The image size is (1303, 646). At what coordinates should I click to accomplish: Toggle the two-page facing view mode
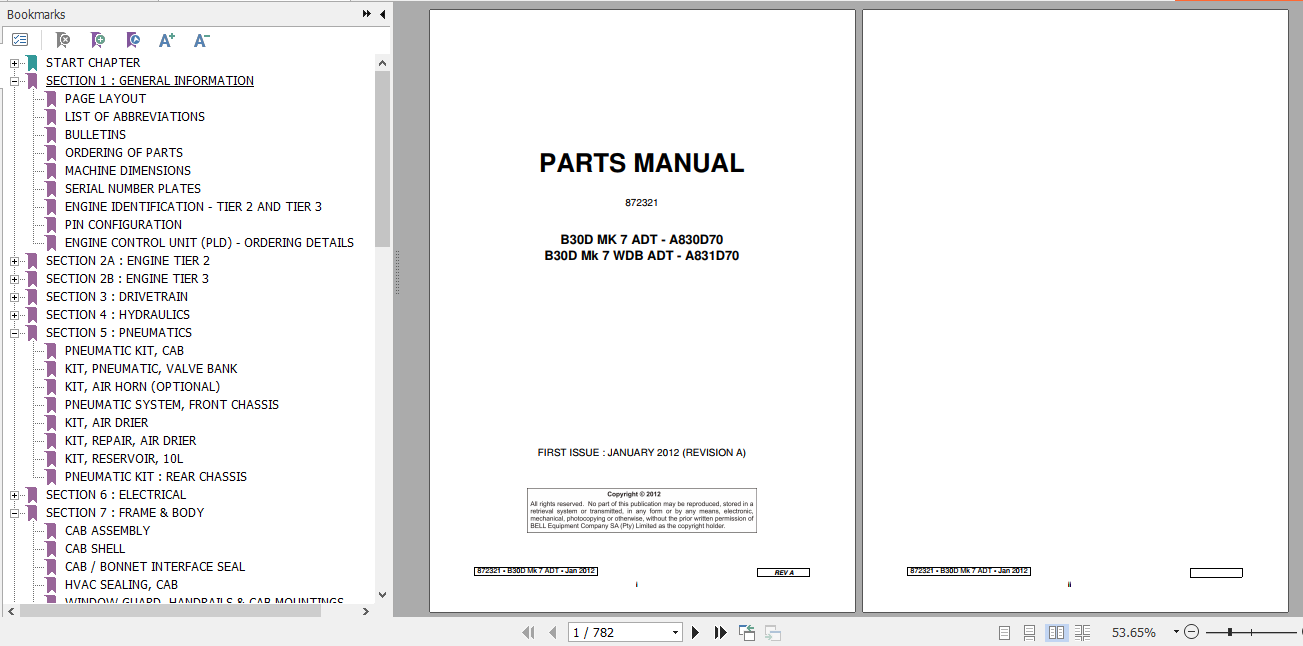point(1057,632)
